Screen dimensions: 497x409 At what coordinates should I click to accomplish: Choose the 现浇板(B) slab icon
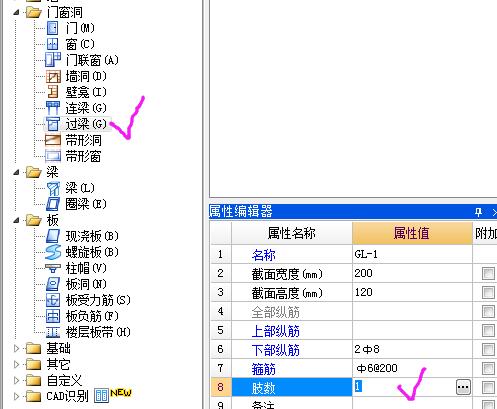(53, 236)
